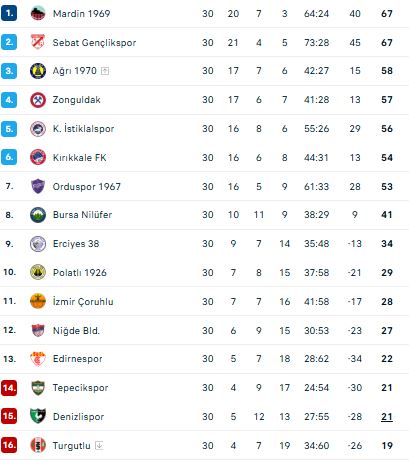
Task: Click underlined 21 points for Denizlispor
Action: (387, 417)
